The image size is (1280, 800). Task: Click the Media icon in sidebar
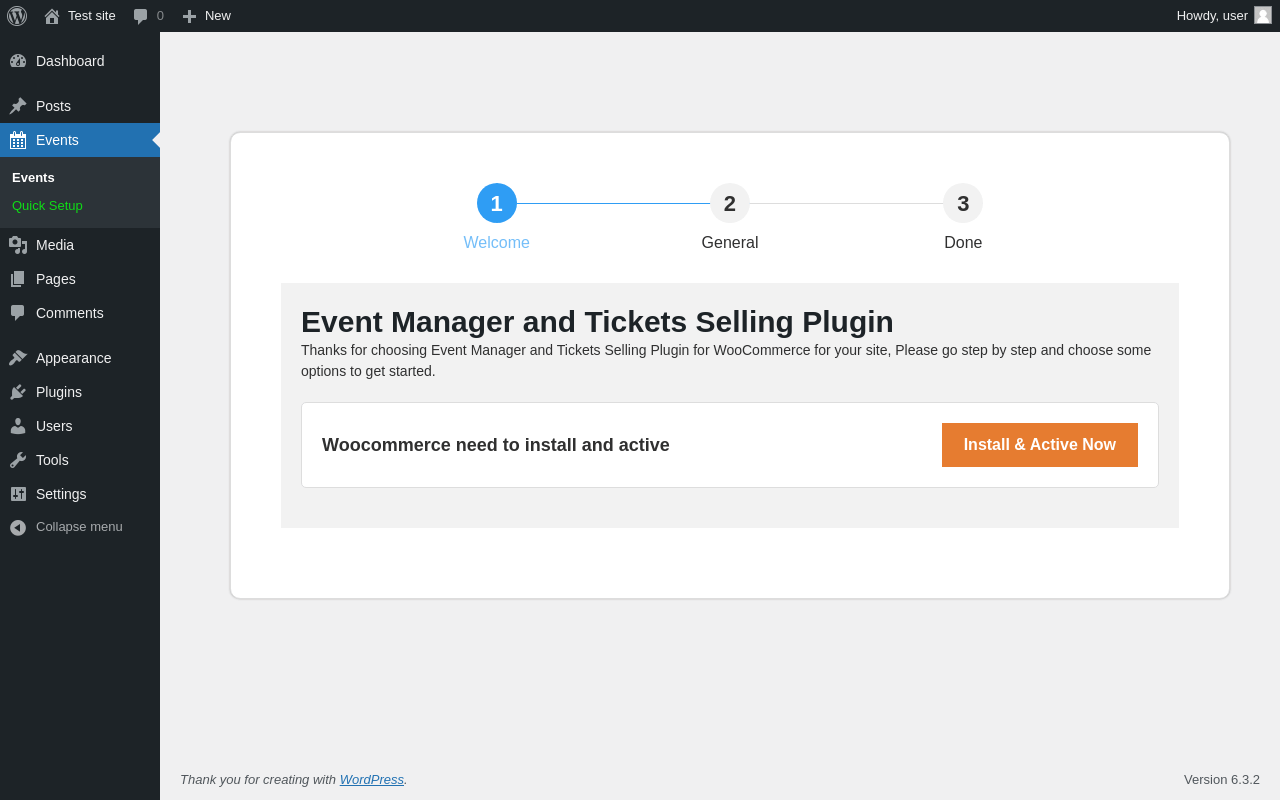coord(18,245)
